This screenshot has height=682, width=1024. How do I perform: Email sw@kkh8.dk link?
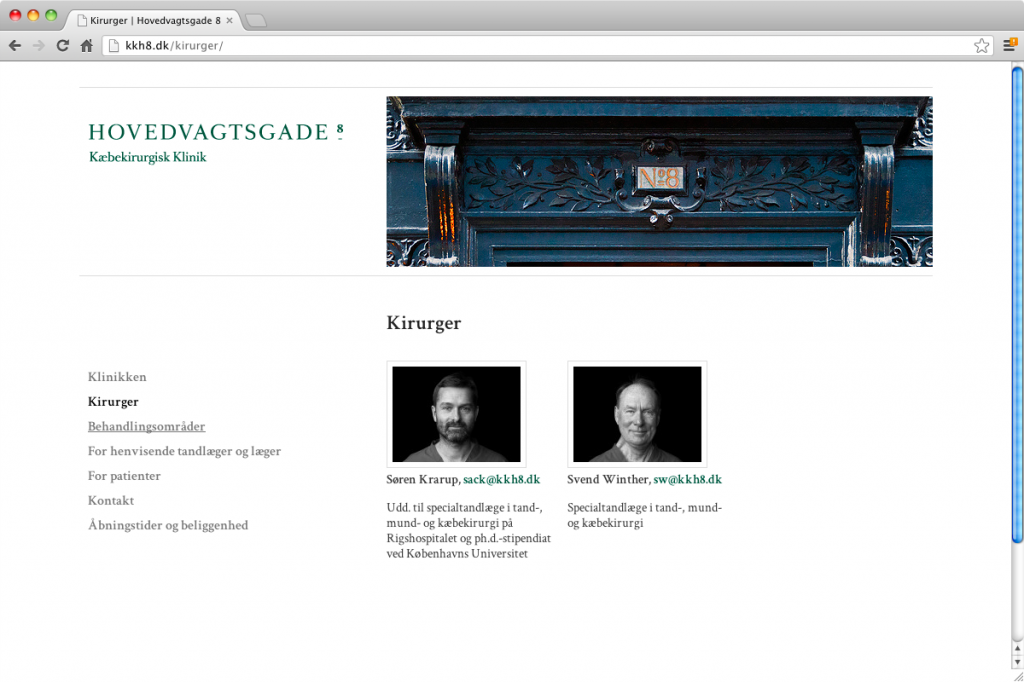(688, 479)
